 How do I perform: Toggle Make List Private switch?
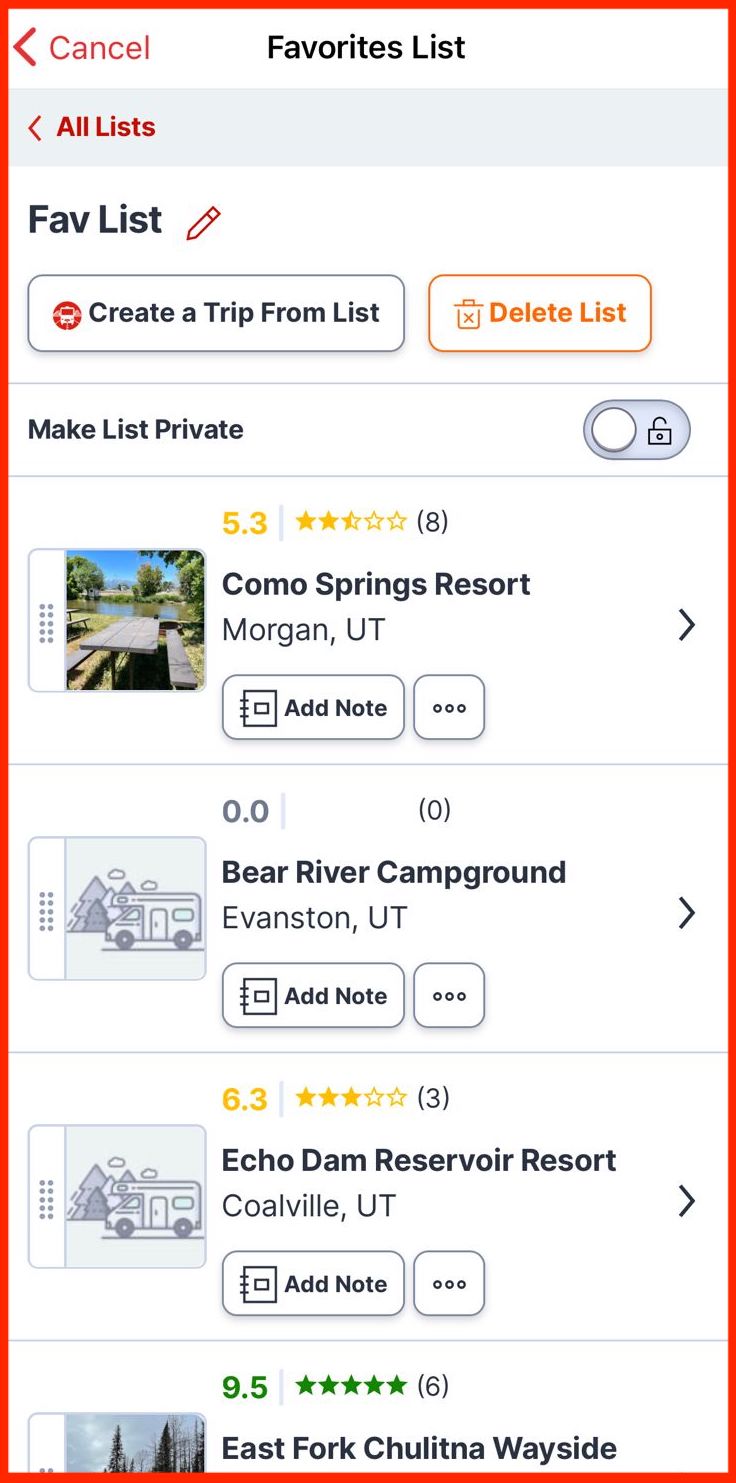pyautogui.click(x=637, y=430)
